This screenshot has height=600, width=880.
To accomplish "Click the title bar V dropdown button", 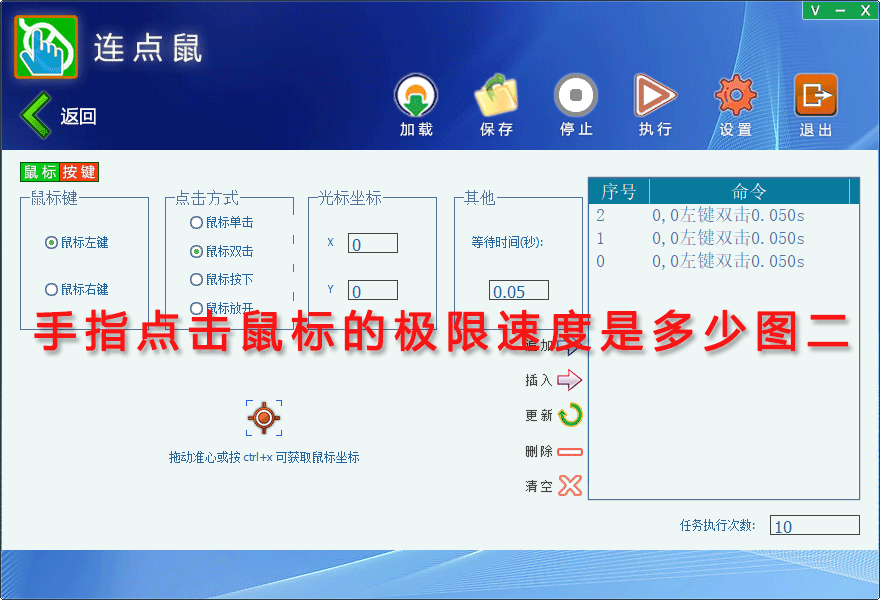I will pos(815,10).
